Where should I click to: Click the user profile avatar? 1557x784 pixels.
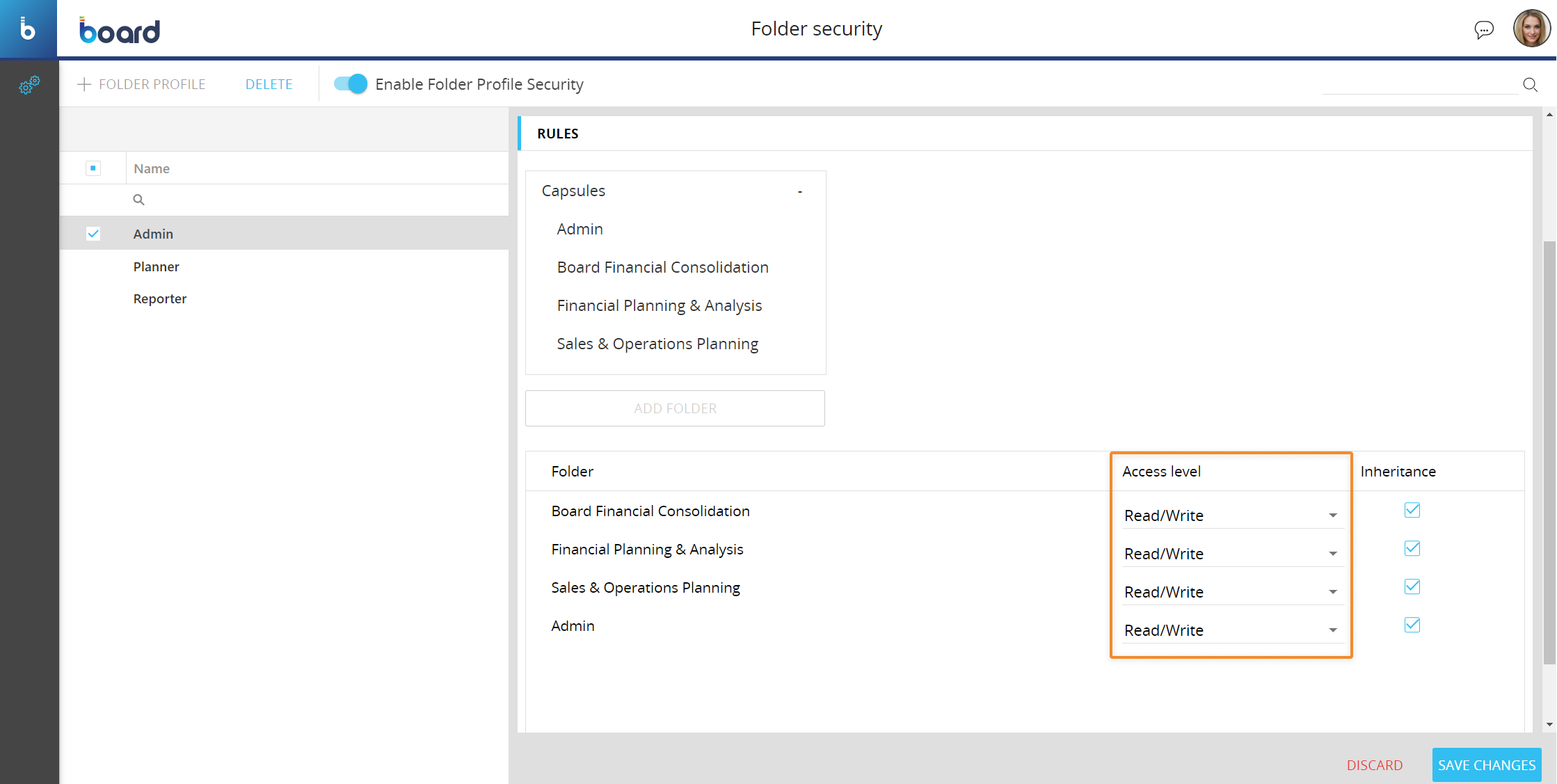point(1531,29)
